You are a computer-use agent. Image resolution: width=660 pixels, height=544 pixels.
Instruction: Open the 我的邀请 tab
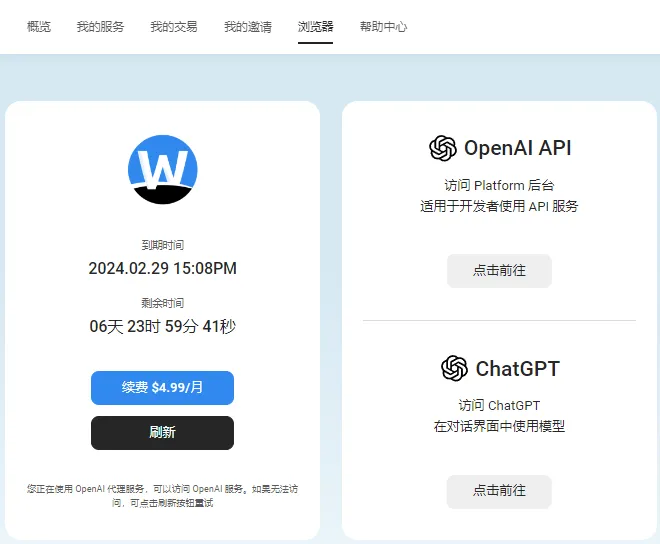coord(247,27)
